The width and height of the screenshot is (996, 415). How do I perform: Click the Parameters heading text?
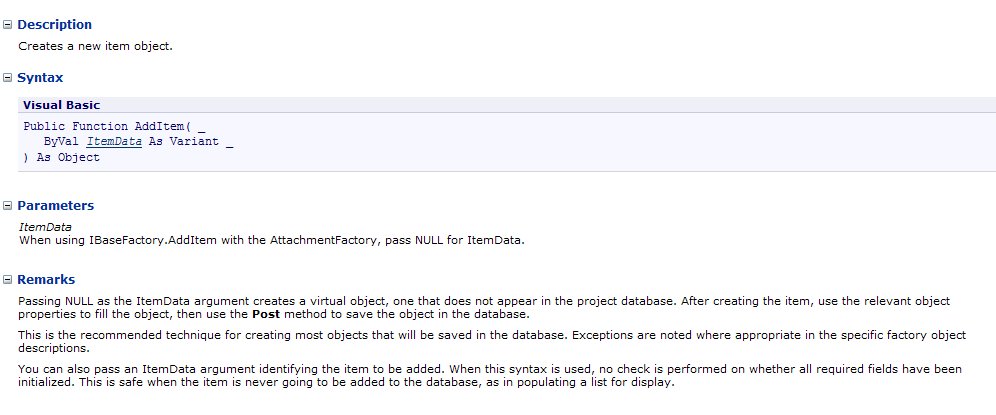click(x=56, y=206)
